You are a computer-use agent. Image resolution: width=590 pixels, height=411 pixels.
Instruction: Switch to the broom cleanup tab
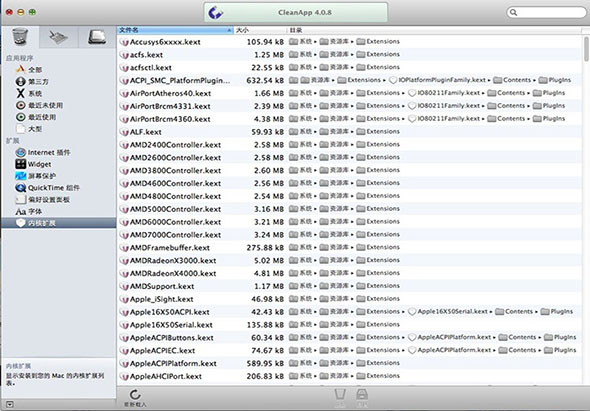pyautogui.click(x=58, y=37)
